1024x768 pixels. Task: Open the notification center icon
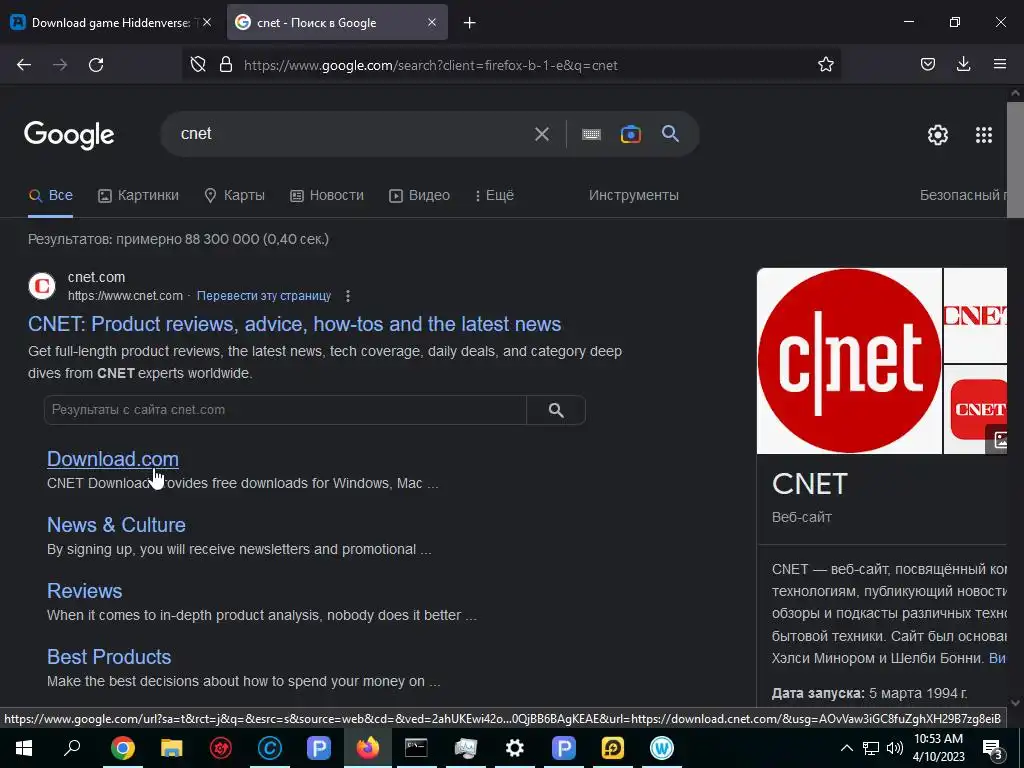pos(993,748)
